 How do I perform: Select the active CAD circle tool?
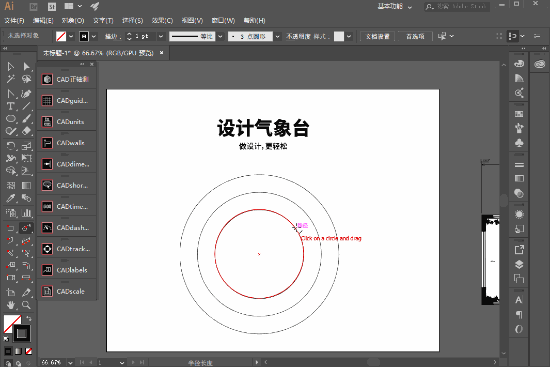(26, 228)
